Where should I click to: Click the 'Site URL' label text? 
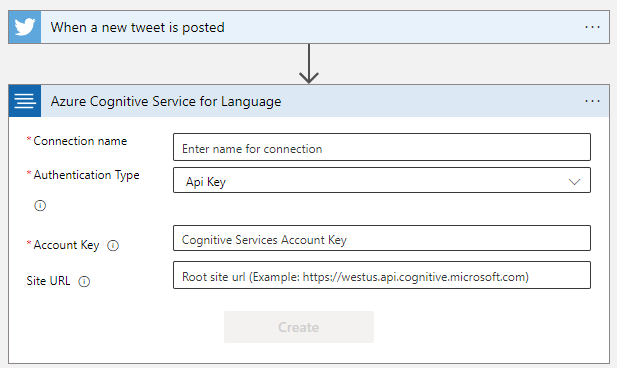pos(48,281)
